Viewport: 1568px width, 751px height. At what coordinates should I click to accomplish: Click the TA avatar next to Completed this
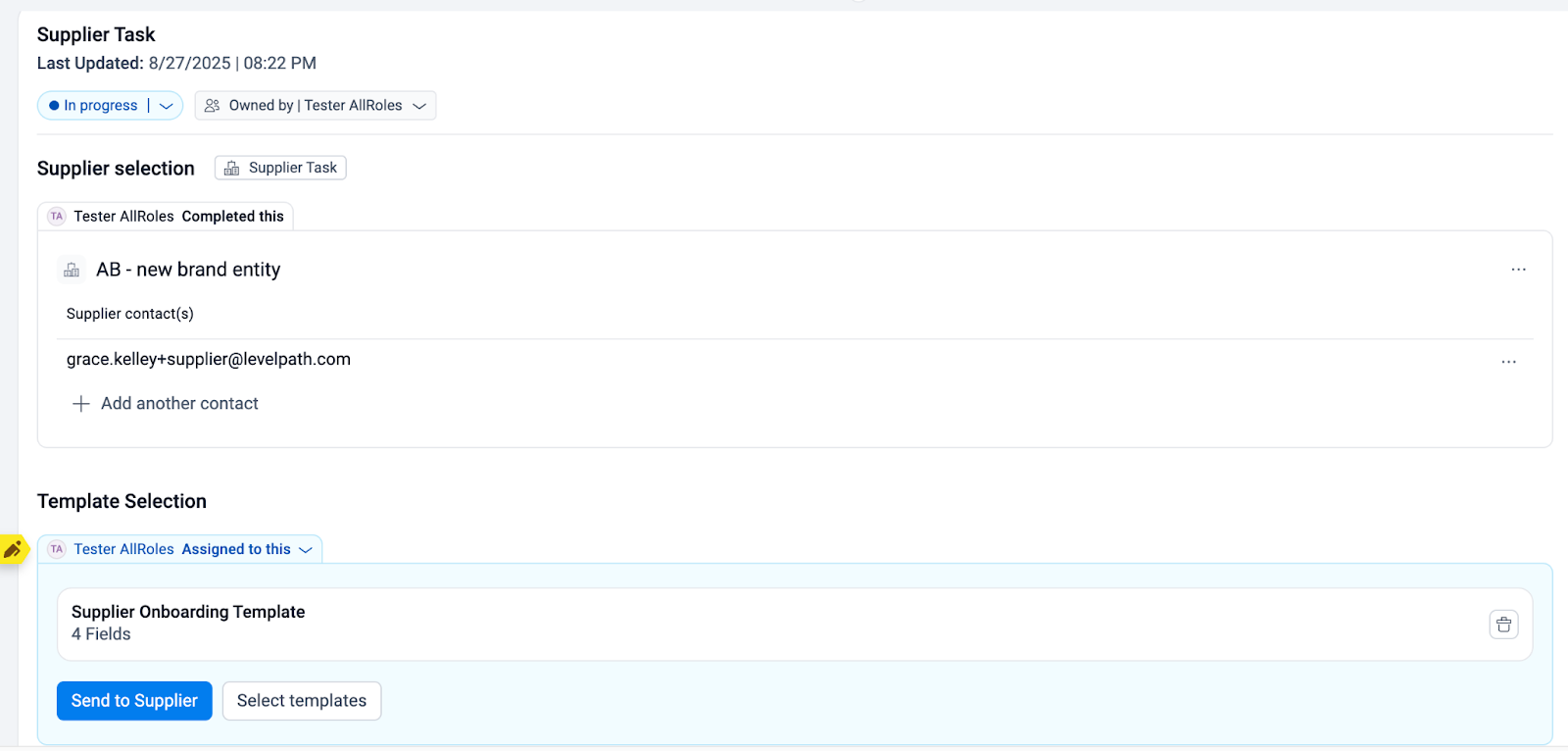pyautogui.click(x=57, y=217)
